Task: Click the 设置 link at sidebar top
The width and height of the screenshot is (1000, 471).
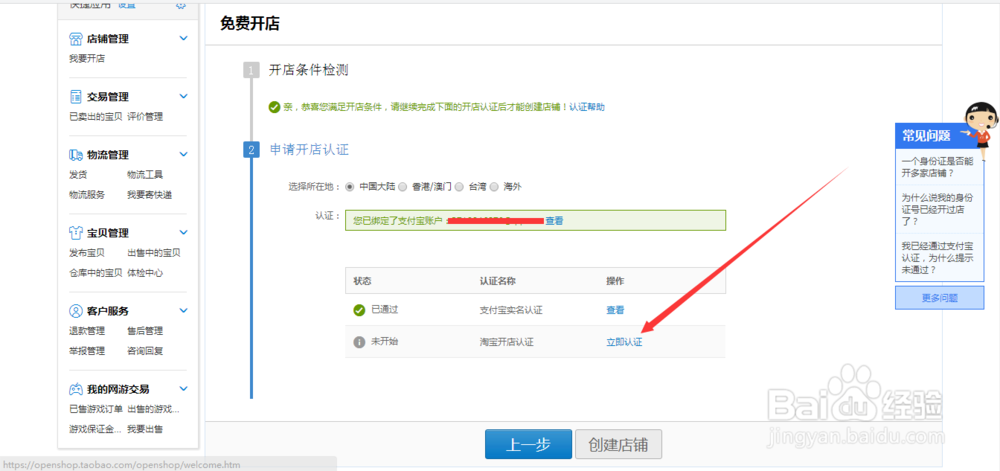Action: pyautogui.click(x=127, y=4)
